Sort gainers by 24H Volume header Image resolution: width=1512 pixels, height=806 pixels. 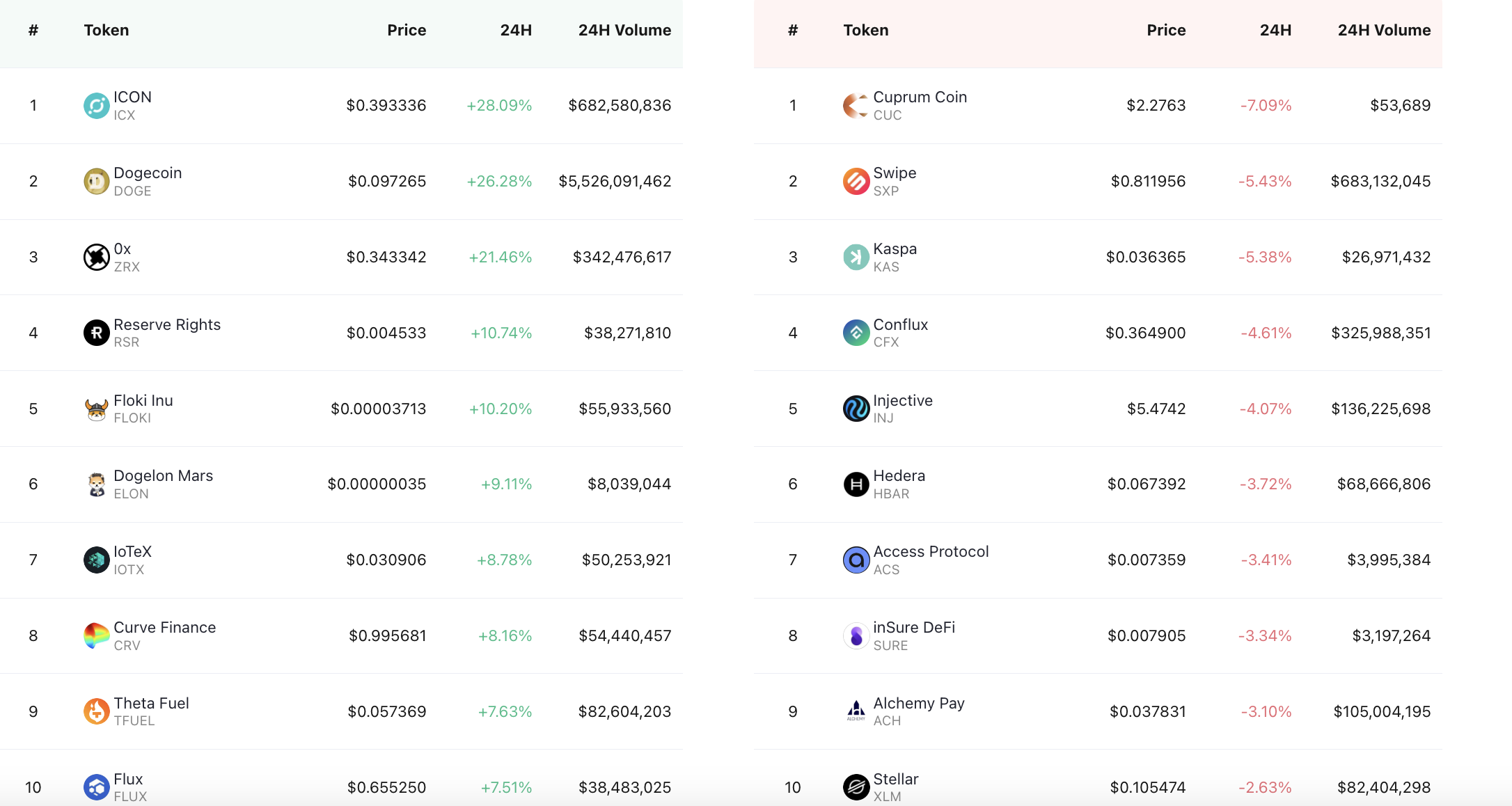pyautogui.click(x=624, y=30)
